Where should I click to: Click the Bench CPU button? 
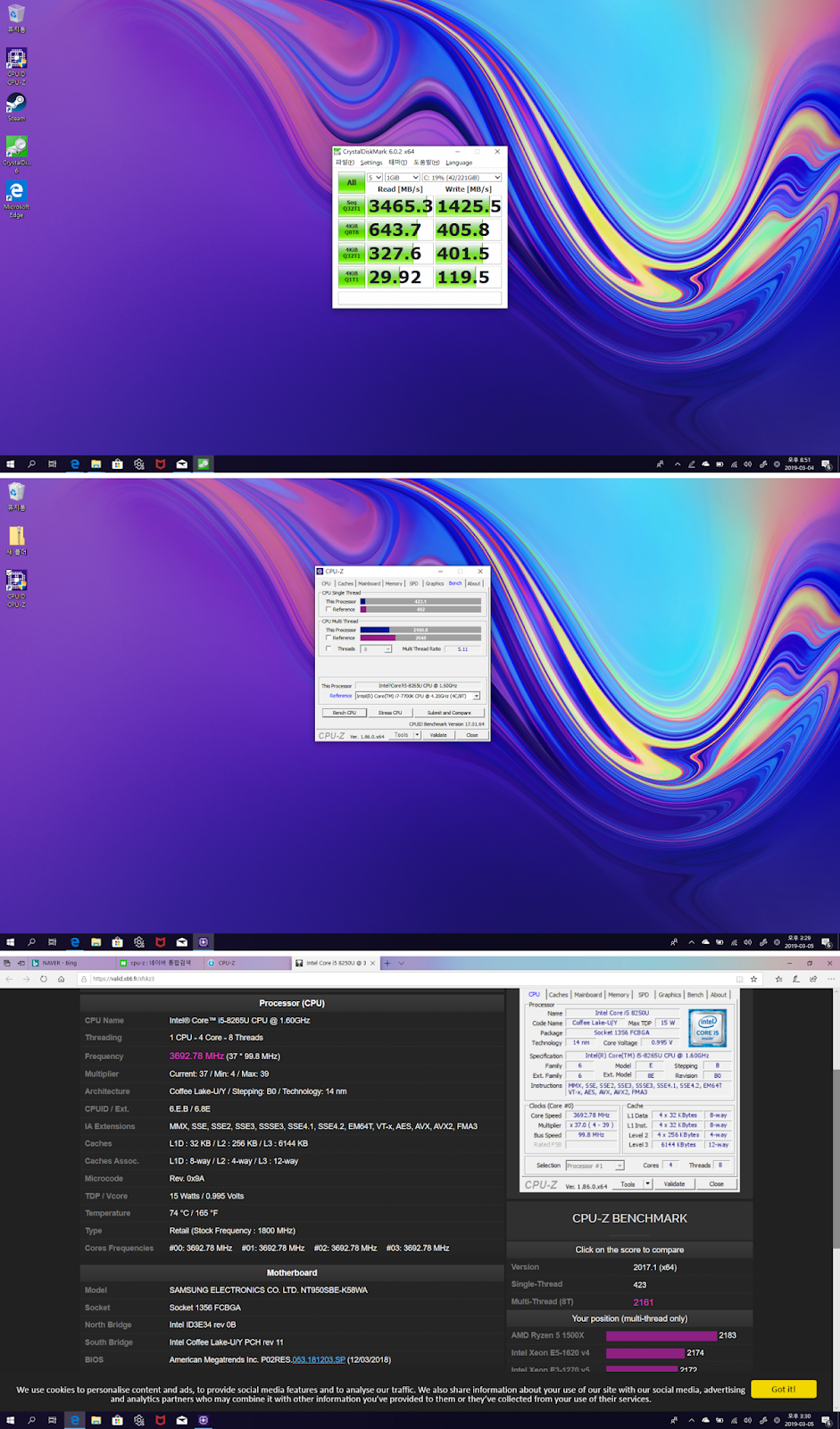click(x=345, y=713)
